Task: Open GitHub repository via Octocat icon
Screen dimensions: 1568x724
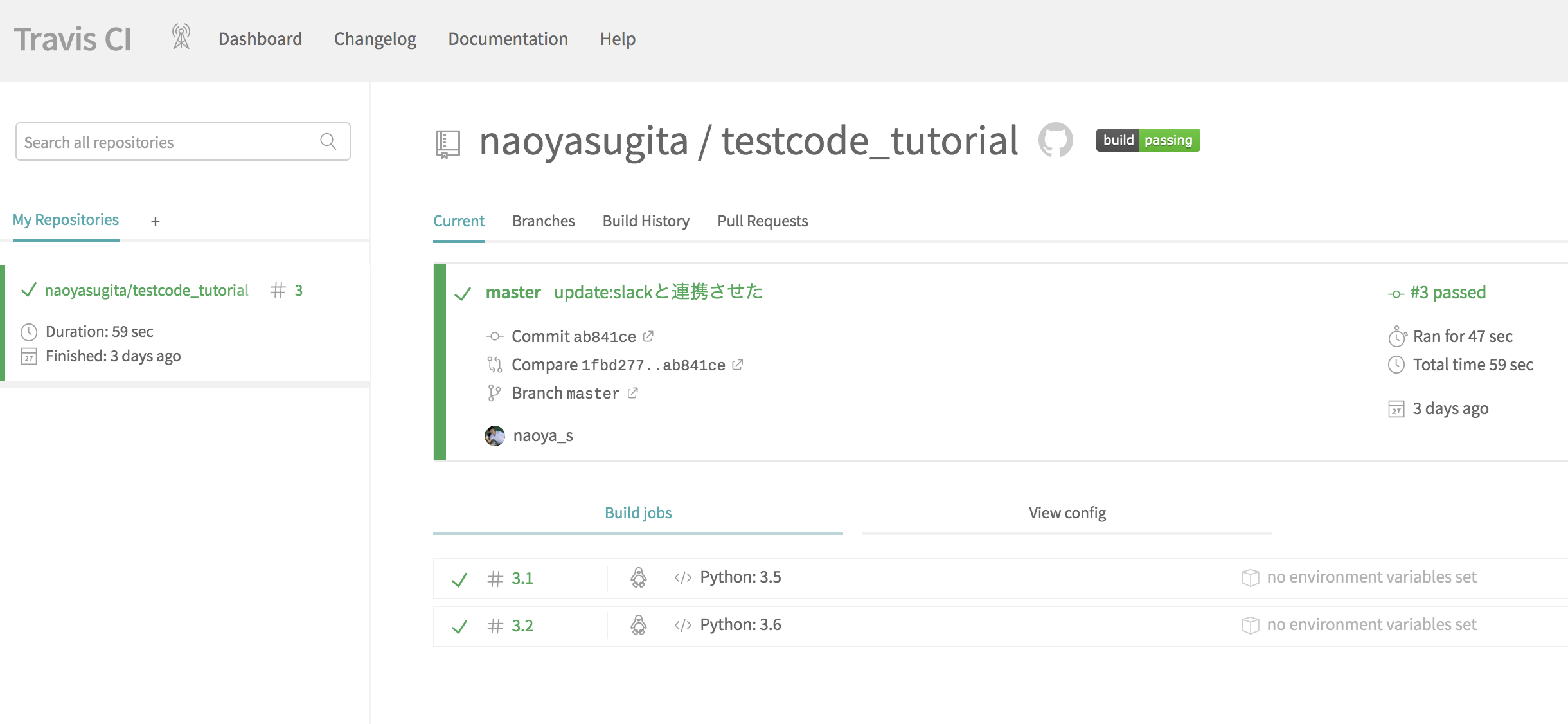Action: click(1055, 140)
